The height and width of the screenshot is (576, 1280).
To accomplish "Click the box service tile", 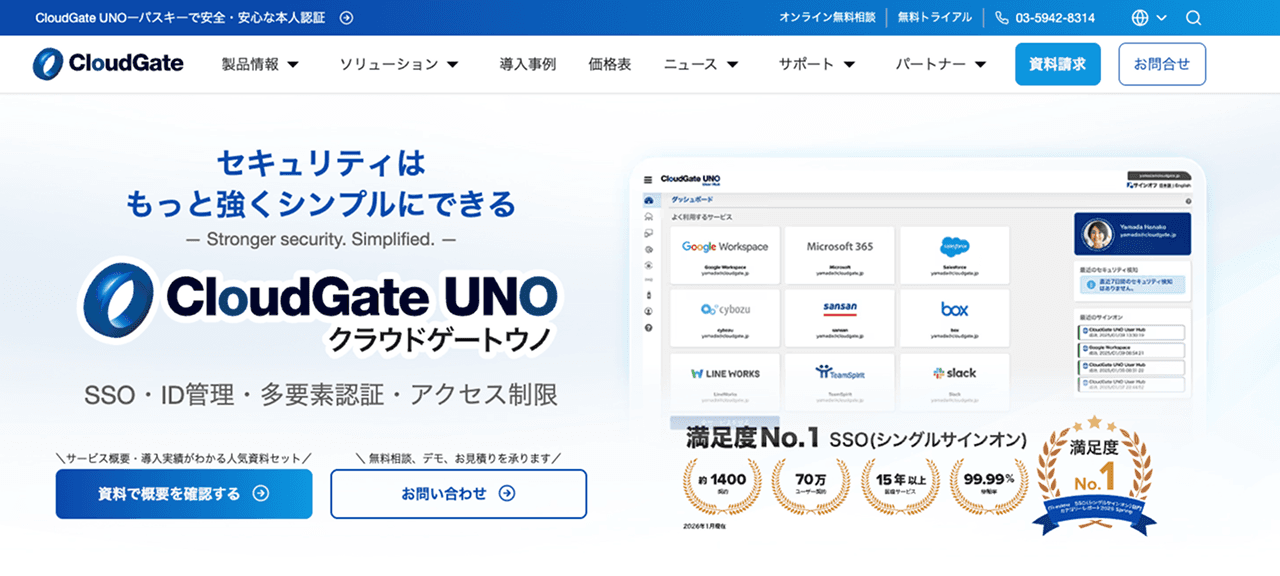I will pyautogui.click(x=955, y=318).
